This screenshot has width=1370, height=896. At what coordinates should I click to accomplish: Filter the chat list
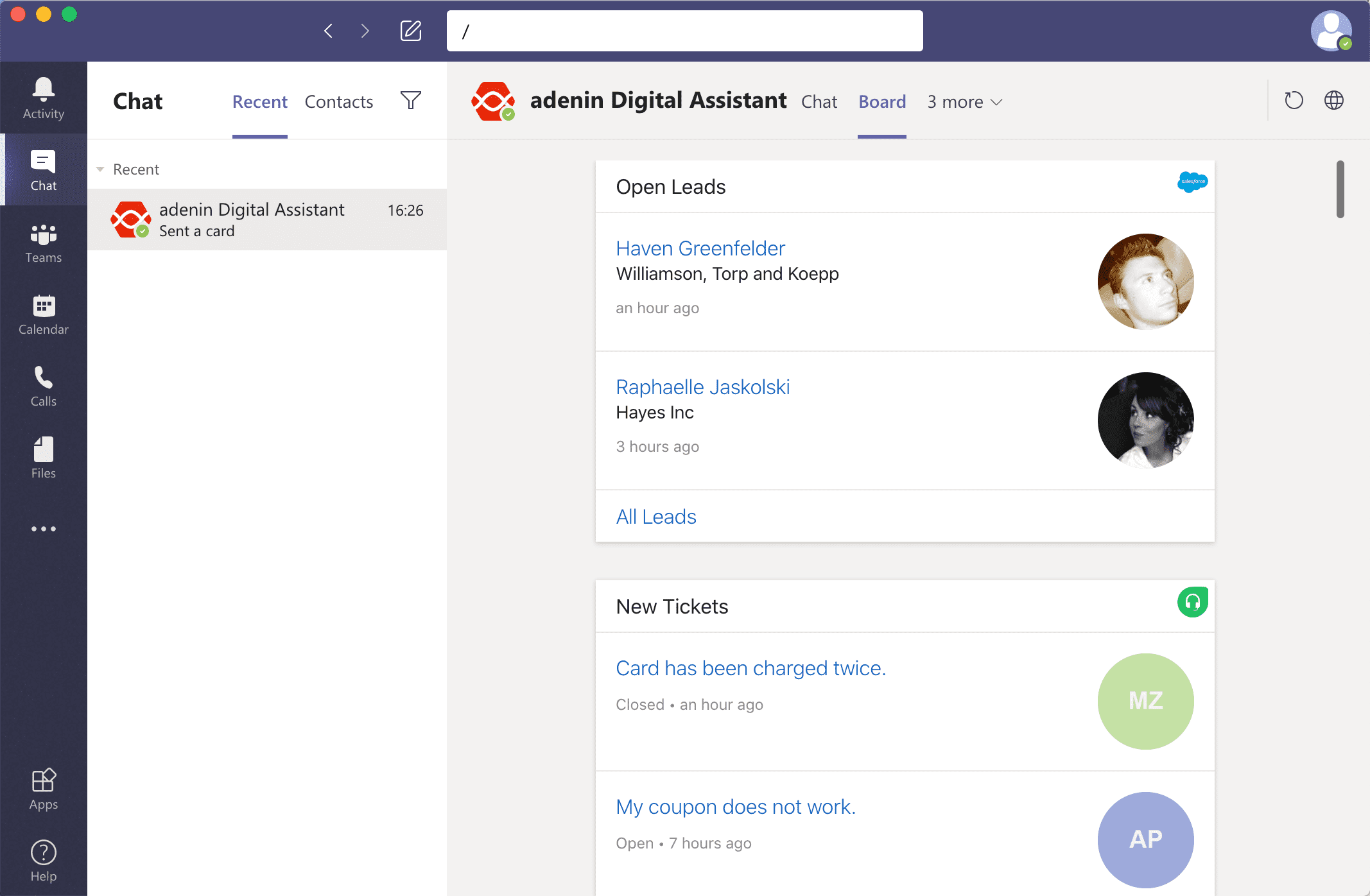click(411, 100)
